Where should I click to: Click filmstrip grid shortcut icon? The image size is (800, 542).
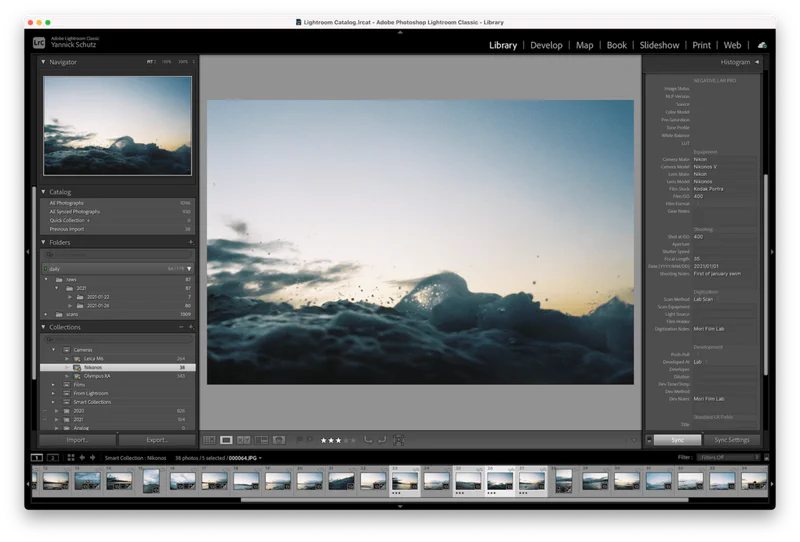coord(70,458)
